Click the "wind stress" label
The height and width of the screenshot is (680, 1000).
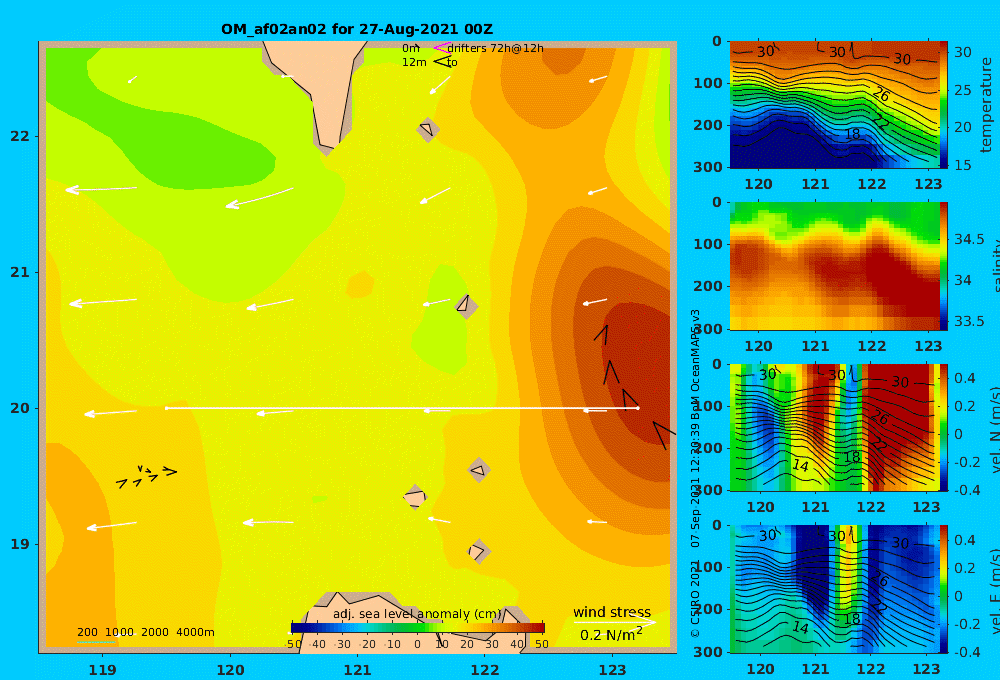click(x=612, y=612)
